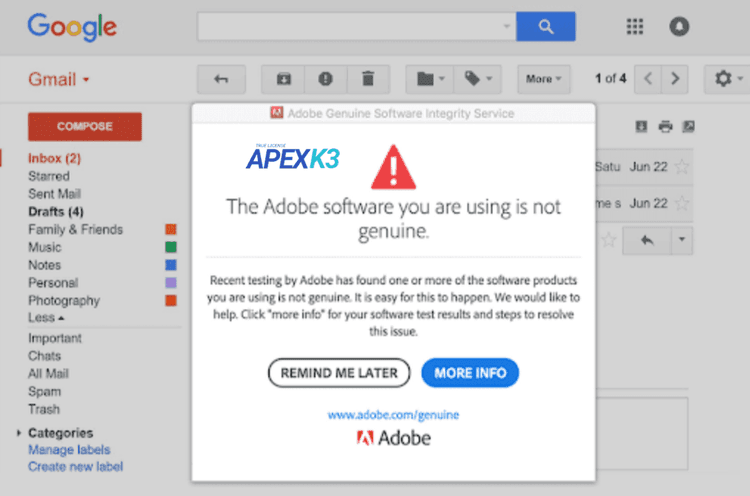Viewport: 750px width, 496px height.
Task: Click the green Music label color
Action: click(x=171, y=247)
